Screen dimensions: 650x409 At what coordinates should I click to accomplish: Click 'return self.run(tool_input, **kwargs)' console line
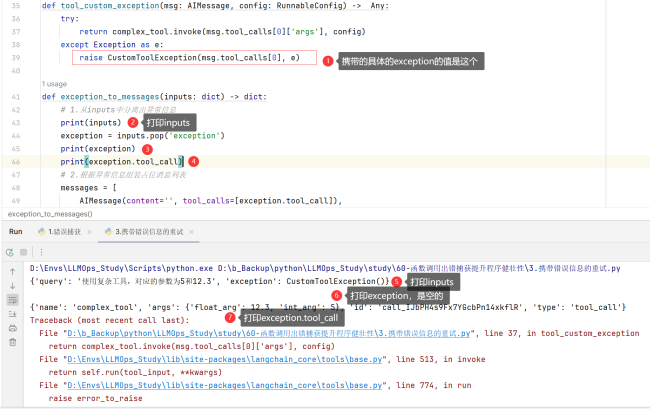(135, 372)
